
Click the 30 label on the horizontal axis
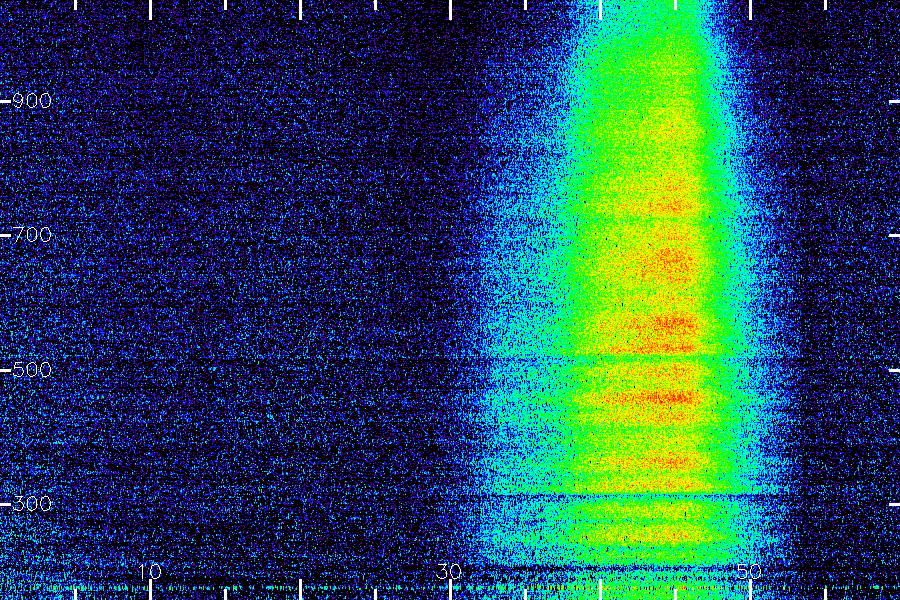click(449, 571)
